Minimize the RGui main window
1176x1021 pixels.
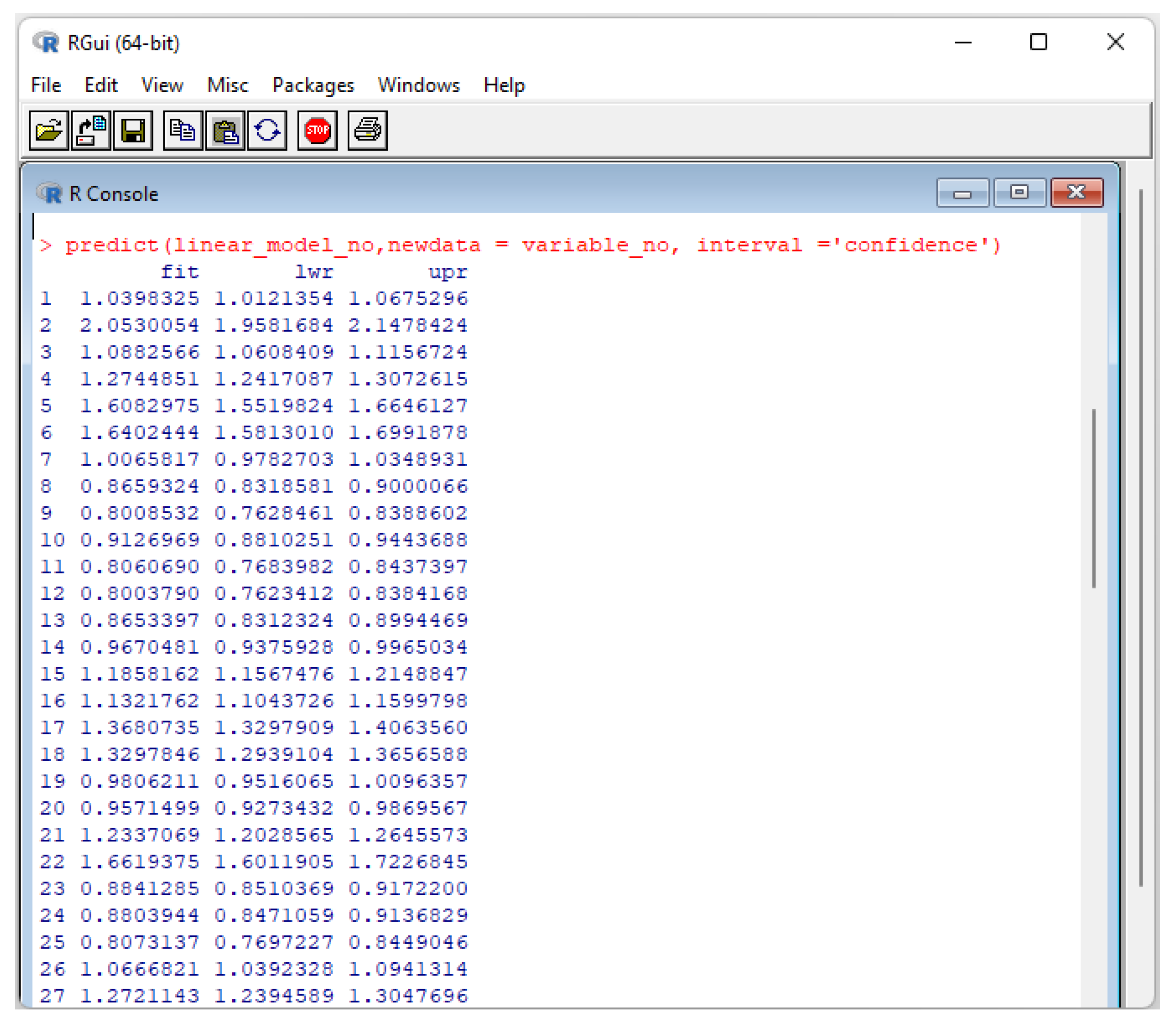[x=963, y=42]
